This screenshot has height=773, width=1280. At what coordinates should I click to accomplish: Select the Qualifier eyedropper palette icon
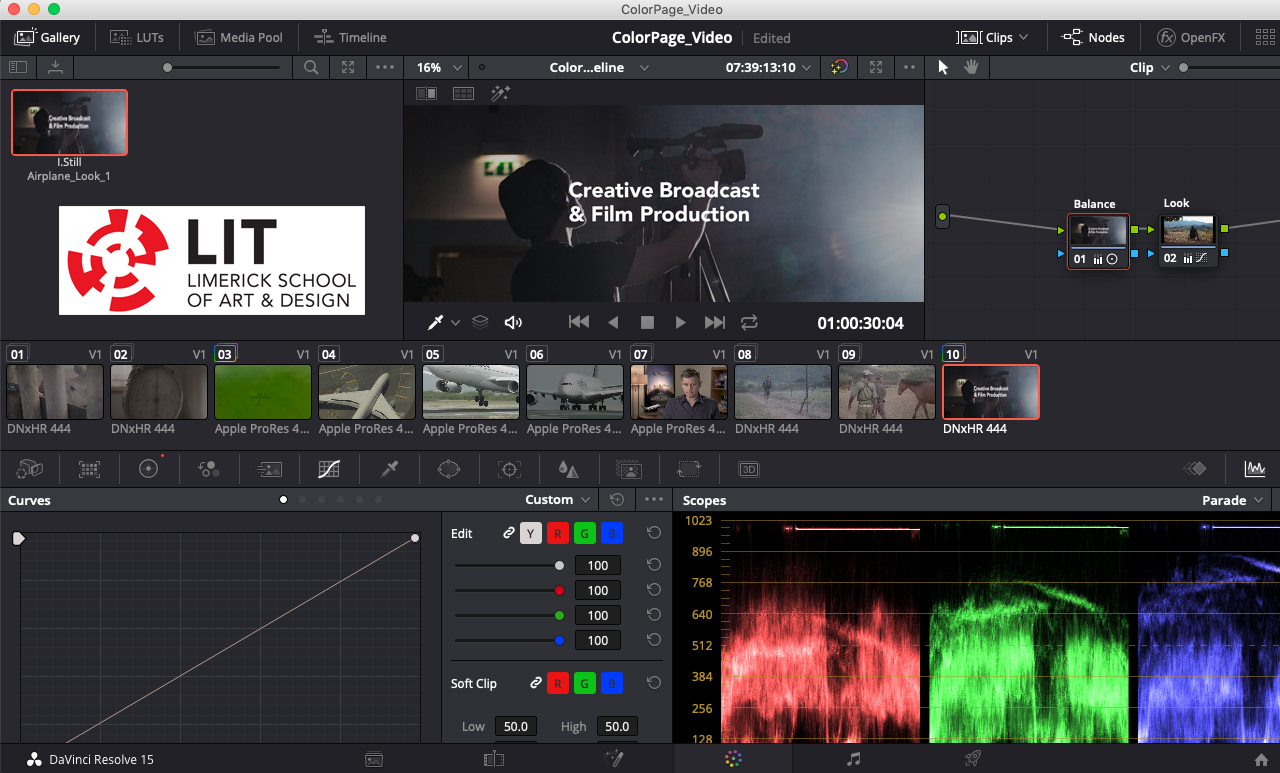pyautogui.click(x=390, y=469)
